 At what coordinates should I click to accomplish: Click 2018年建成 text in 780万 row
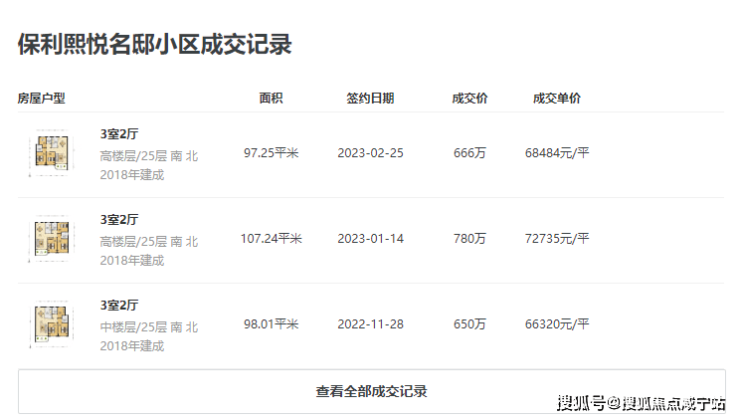pos(132,260)
